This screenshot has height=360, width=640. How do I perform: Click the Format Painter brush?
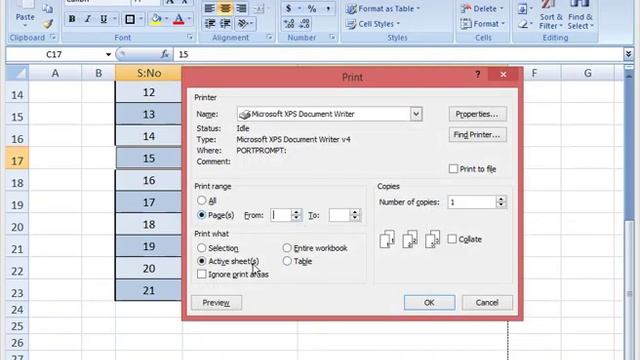(x=48, y=24)
